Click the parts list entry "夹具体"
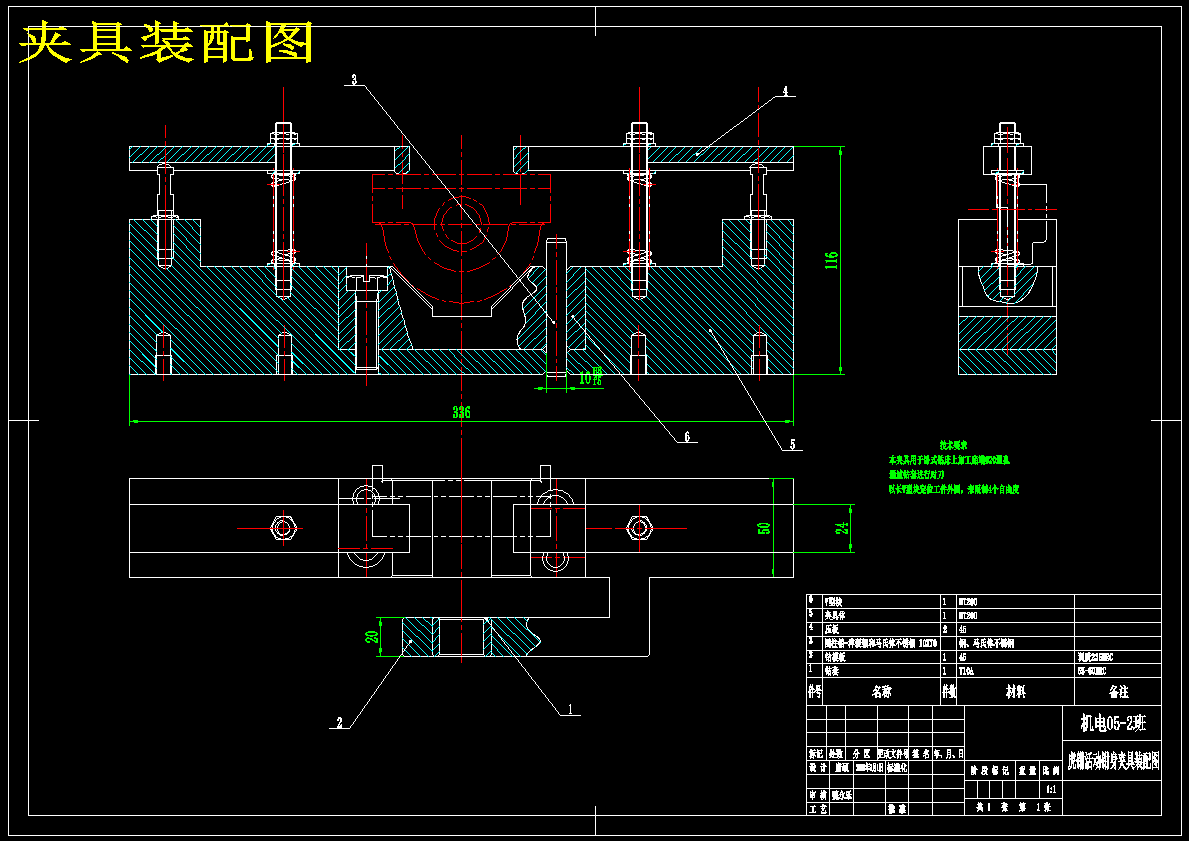1189x841 pixels. (836, 615)
